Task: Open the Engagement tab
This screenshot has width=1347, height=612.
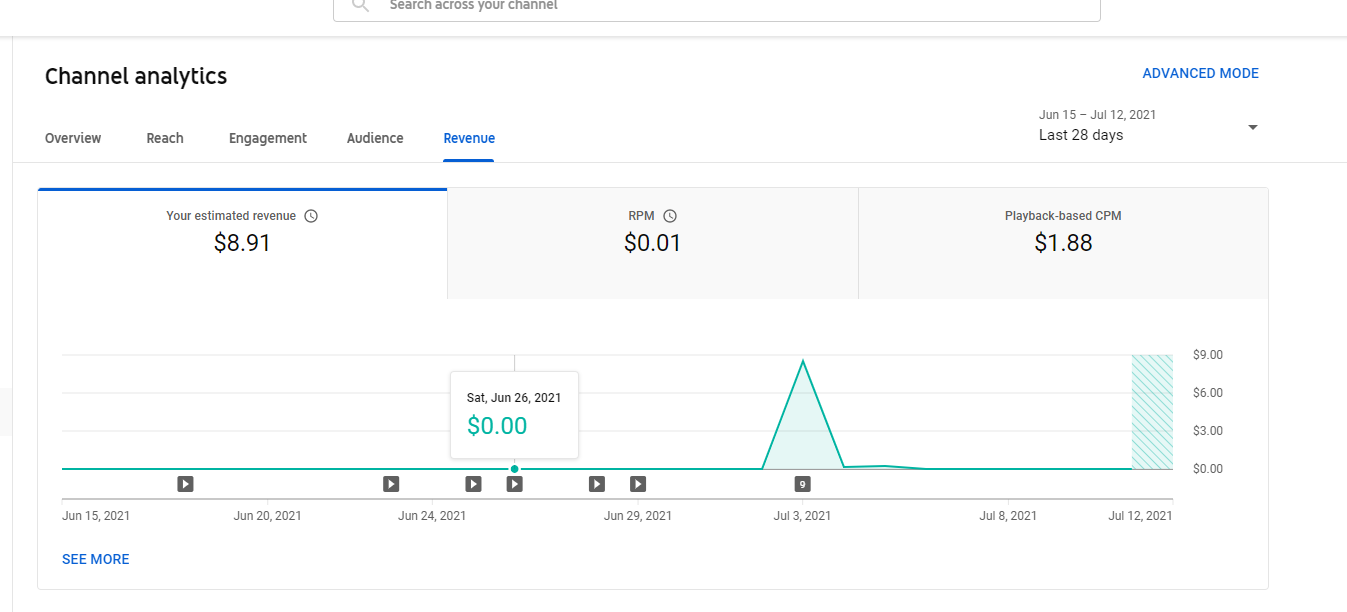Action: click(268, 138)
